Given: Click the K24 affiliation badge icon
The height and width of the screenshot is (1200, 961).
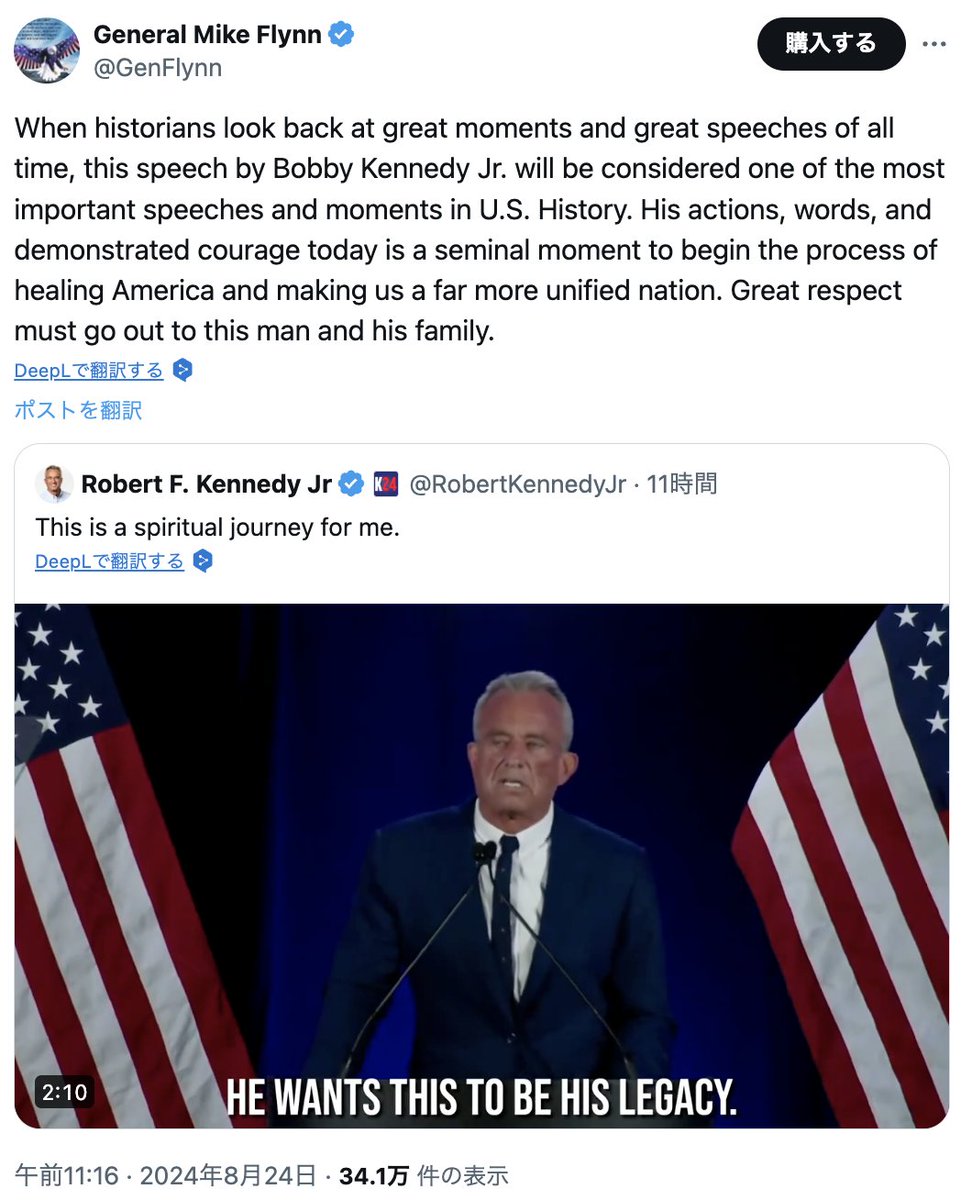Looking at the screenshot, I should click(x=386, y=485).
